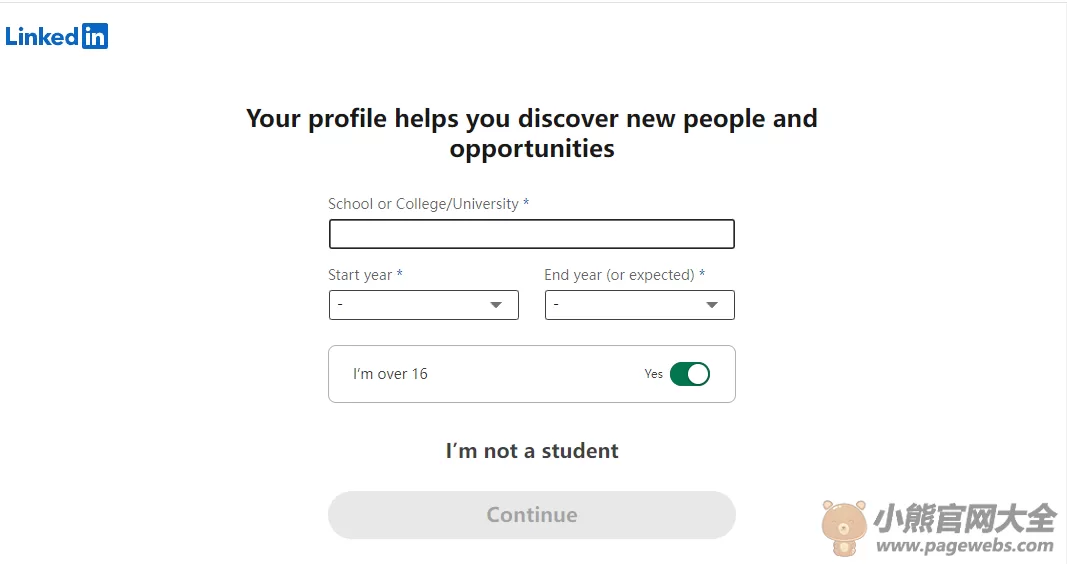This screenshot has height=564, width=1067.
Task: Click the profile heading text
Action: click(531, 133)
